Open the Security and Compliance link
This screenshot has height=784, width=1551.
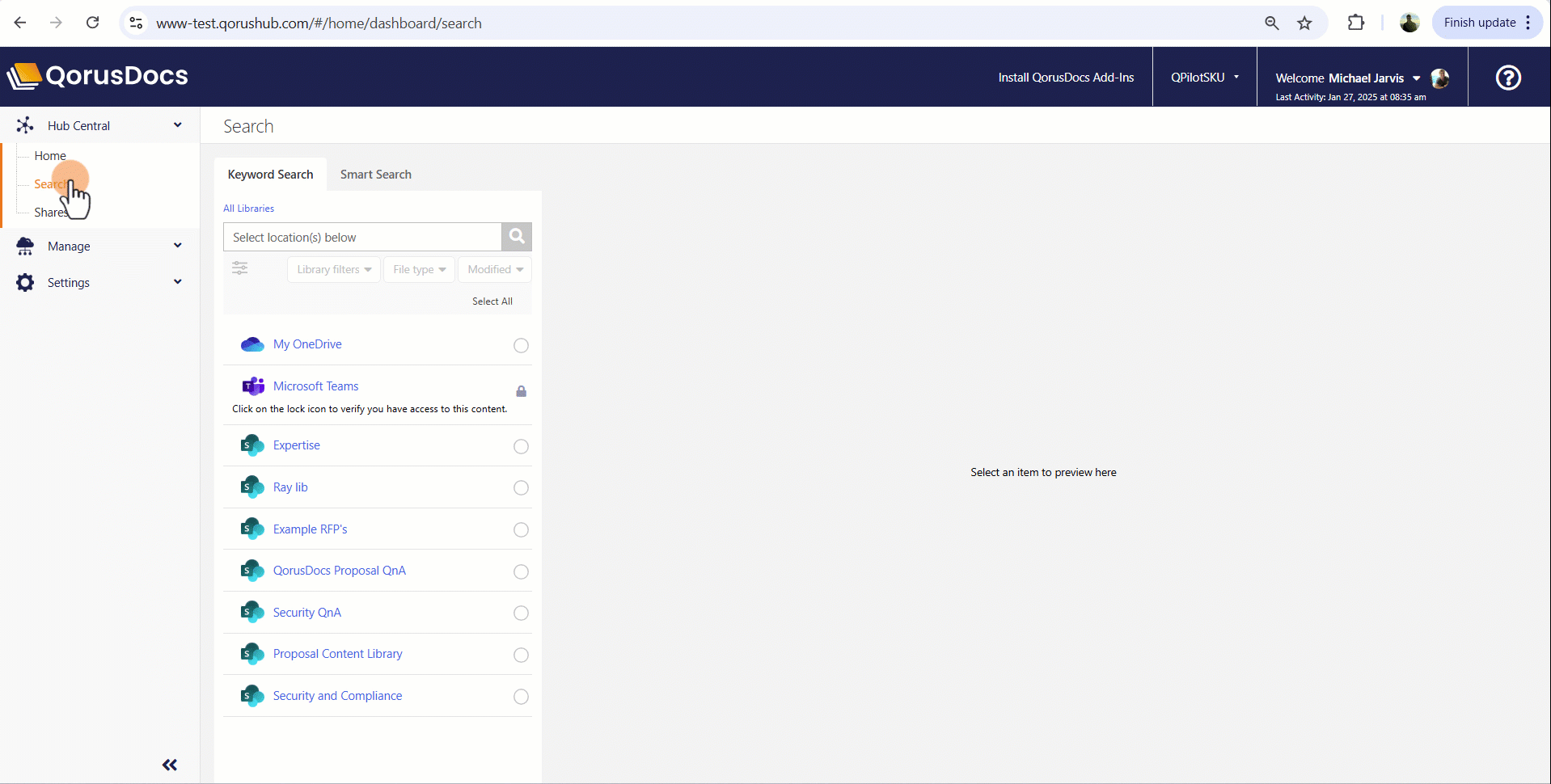click(x=337, y=696)
